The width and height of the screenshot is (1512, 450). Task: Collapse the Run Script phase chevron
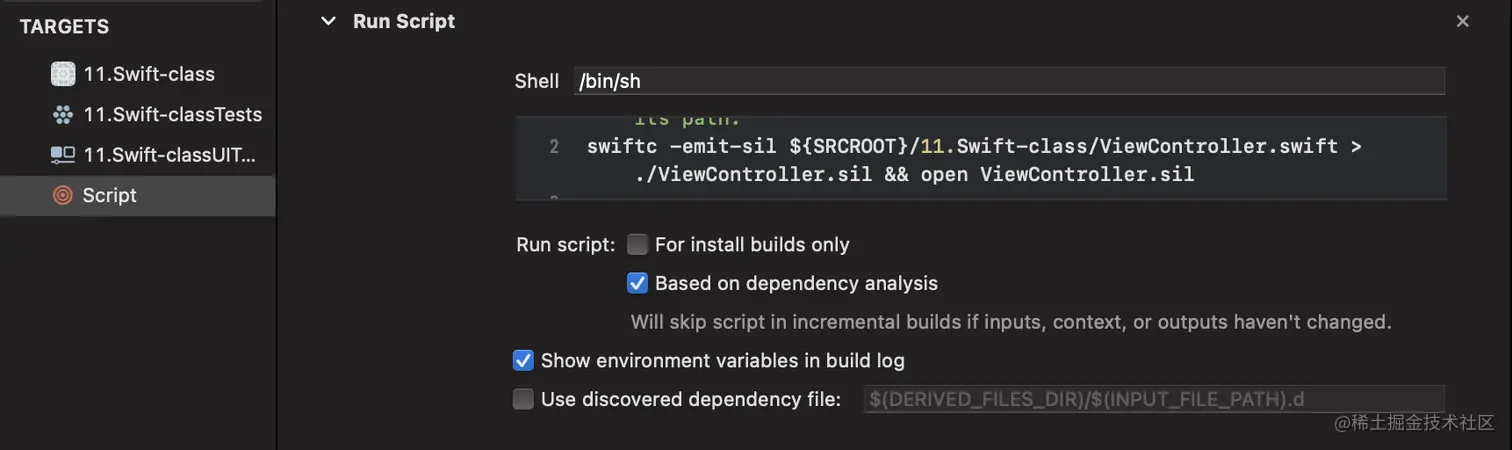point(328,21)
